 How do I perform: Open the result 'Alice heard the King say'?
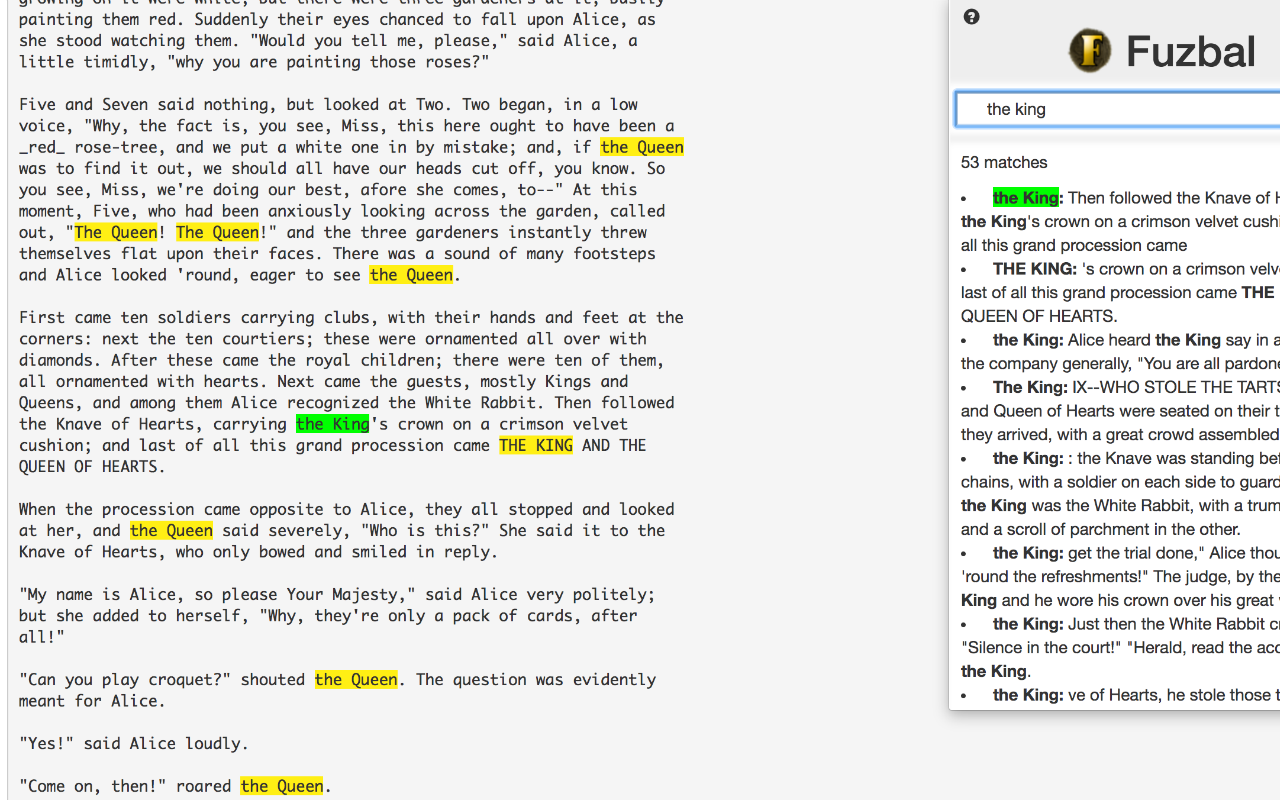(x=1120, y=351)
